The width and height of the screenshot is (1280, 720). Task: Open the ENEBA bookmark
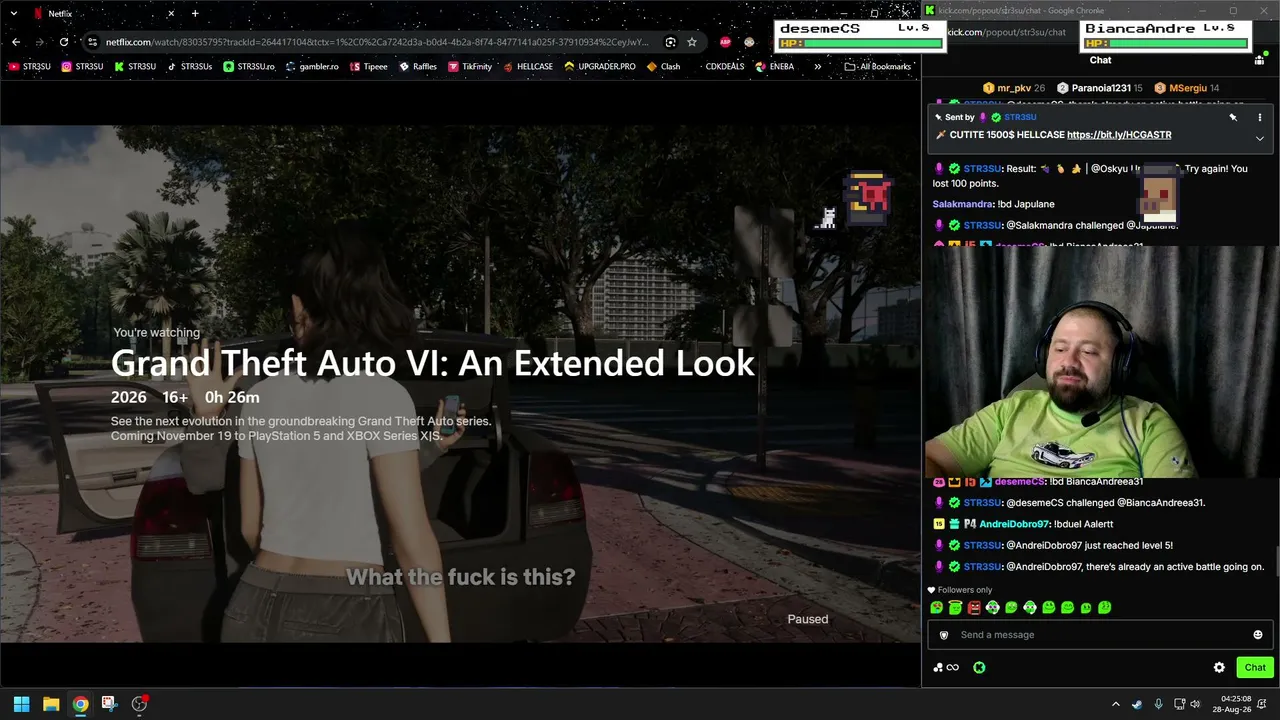(x=775, y=67)
